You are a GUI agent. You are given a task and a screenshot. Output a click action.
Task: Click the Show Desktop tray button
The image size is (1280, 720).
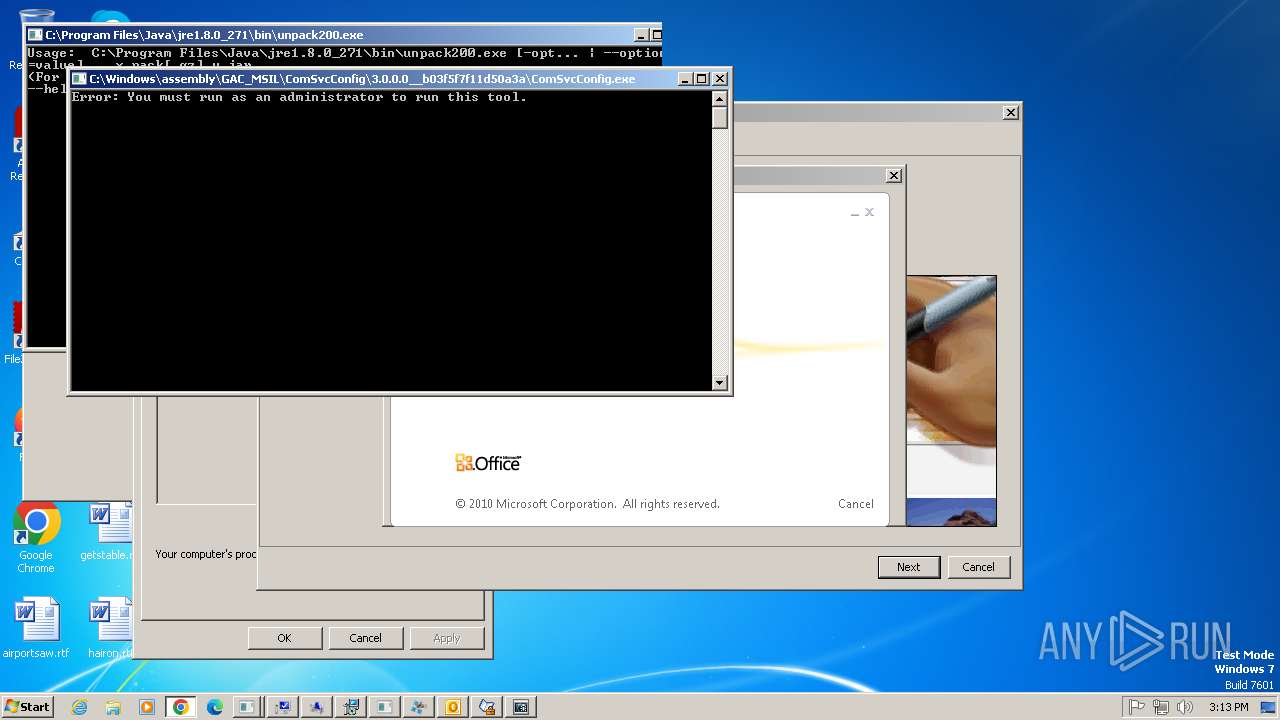tap(1269, 707)
